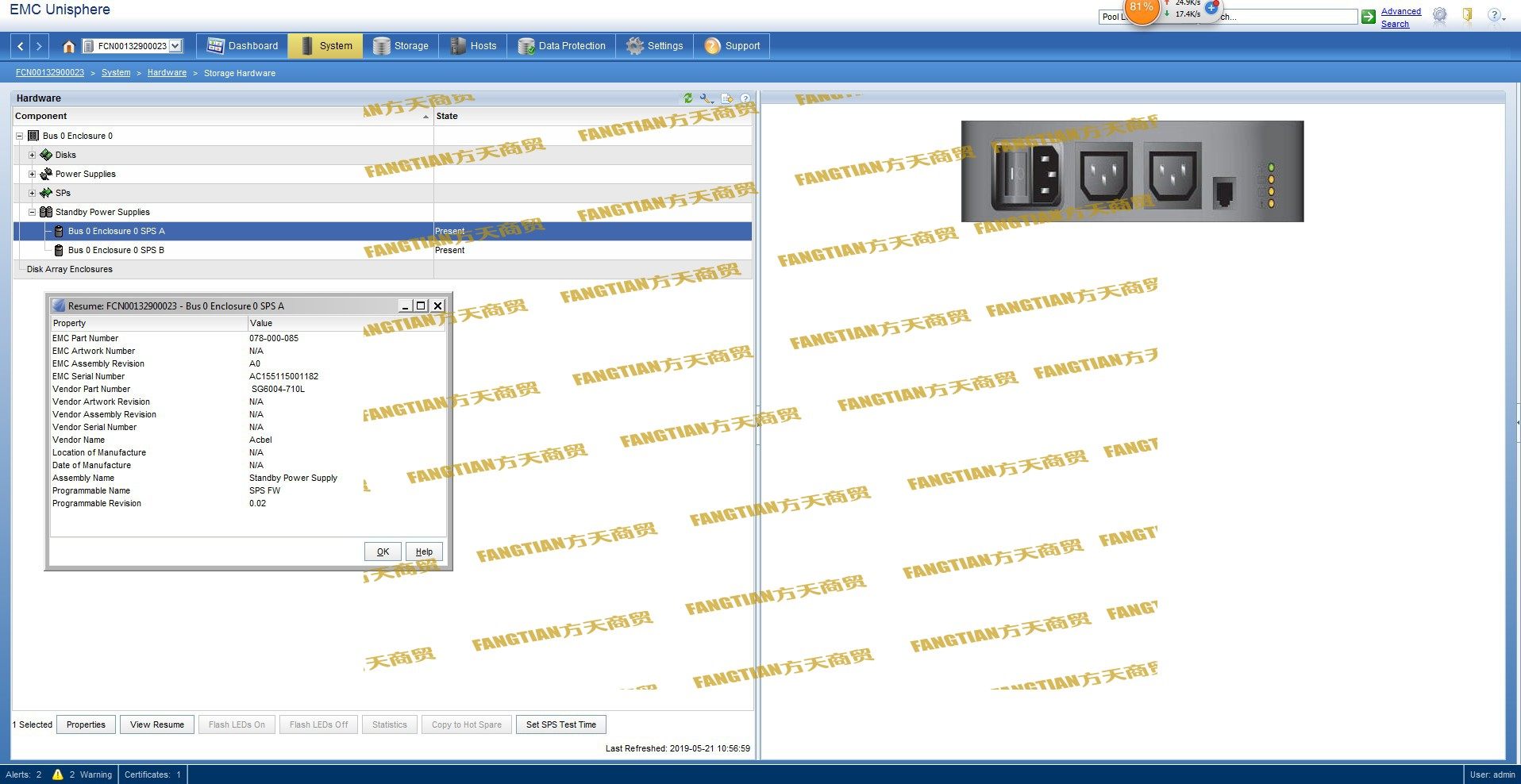Viewport: 1521px width, 784px height.
Task: Click the green search go arrow
Action: (x=1369, y=17)
